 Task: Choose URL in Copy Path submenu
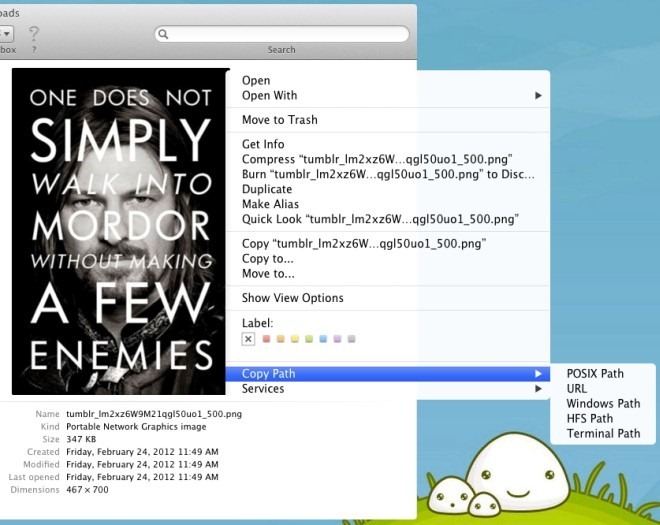(603, 389)
